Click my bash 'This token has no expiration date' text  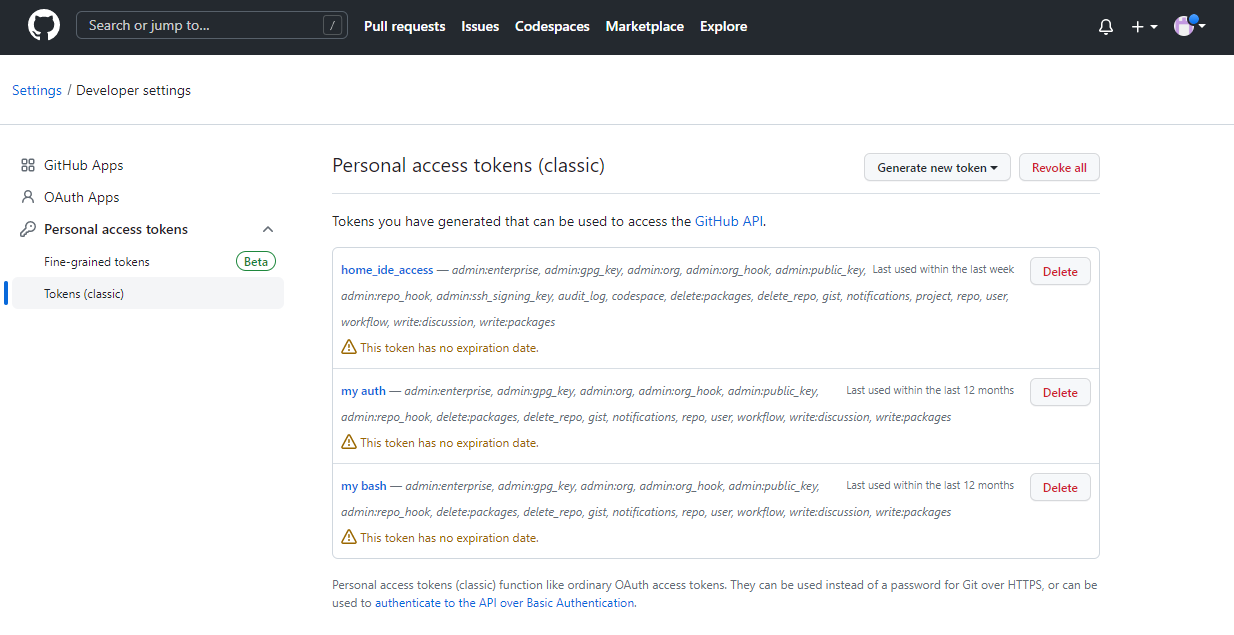click(449, 538)
